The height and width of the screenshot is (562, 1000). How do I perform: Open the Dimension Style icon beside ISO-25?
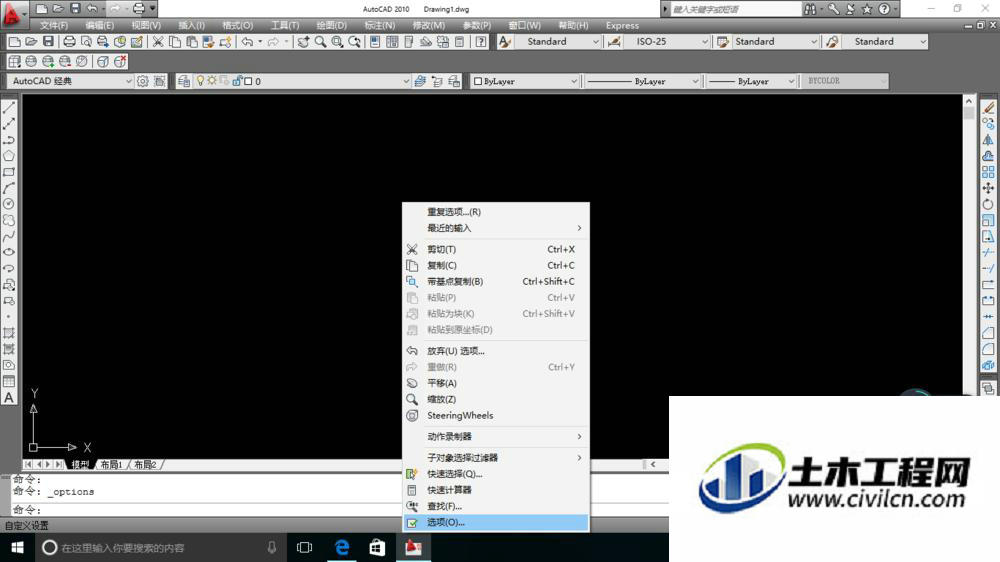click(x=614, y=42)
